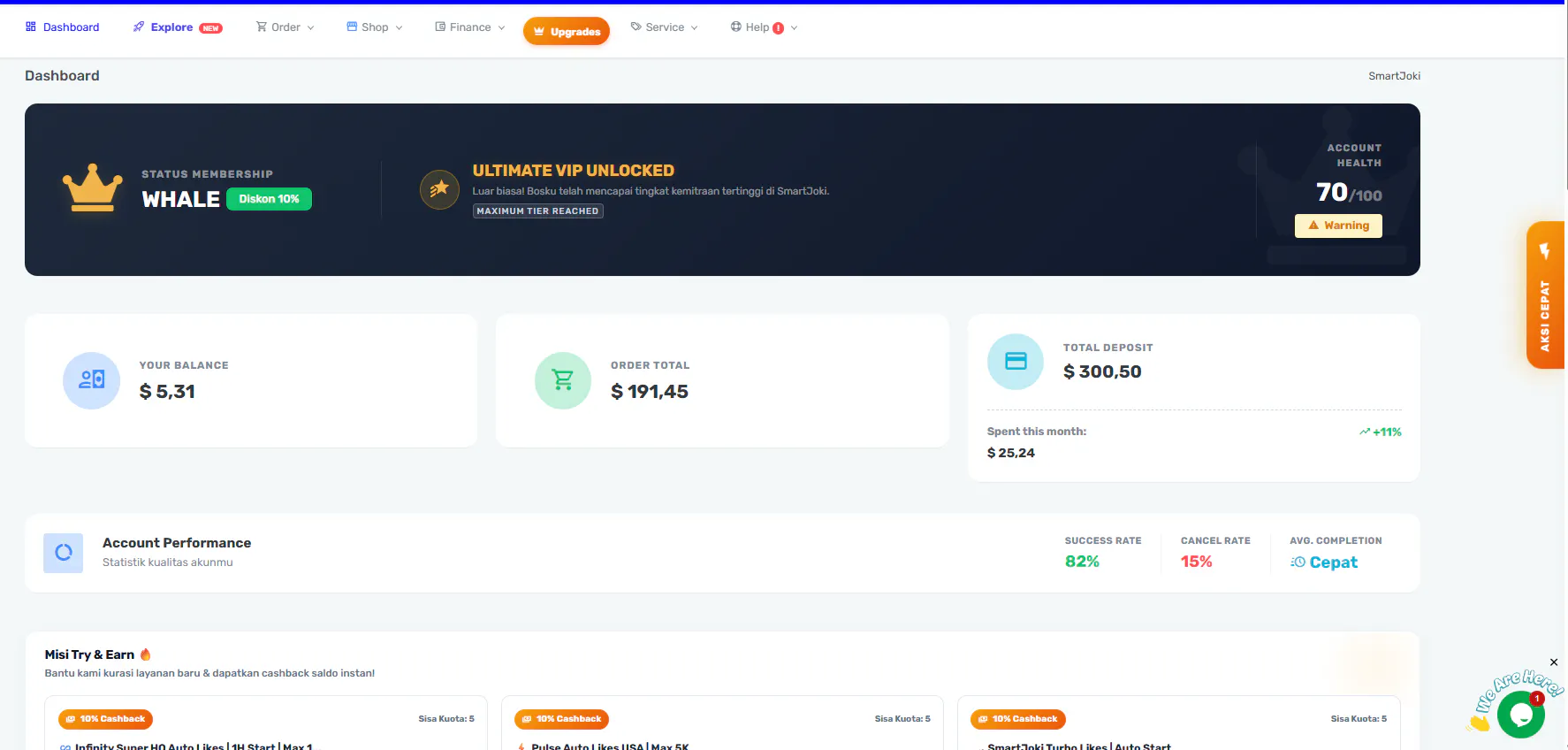Open the Dashboard nav link
The image size is (1568, 750).
pos(62,27)
